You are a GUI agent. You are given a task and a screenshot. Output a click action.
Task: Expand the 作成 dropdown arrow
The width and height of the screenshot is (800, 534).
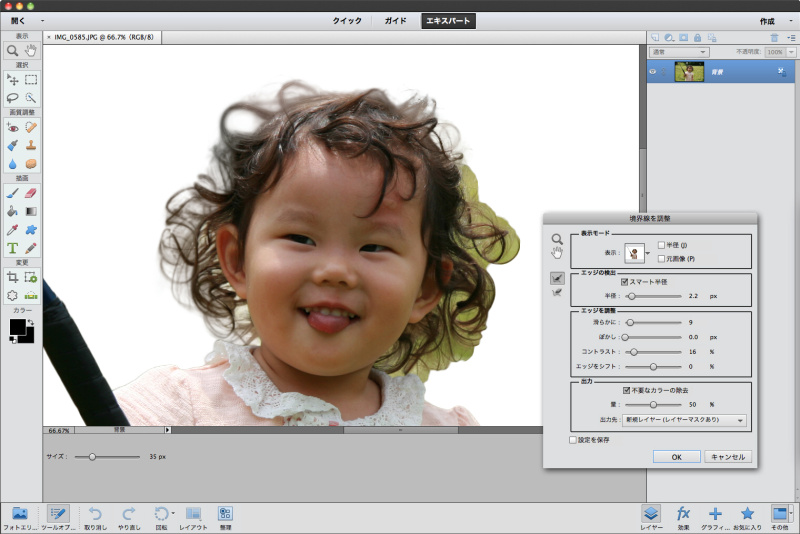click(x=791, y=21)
